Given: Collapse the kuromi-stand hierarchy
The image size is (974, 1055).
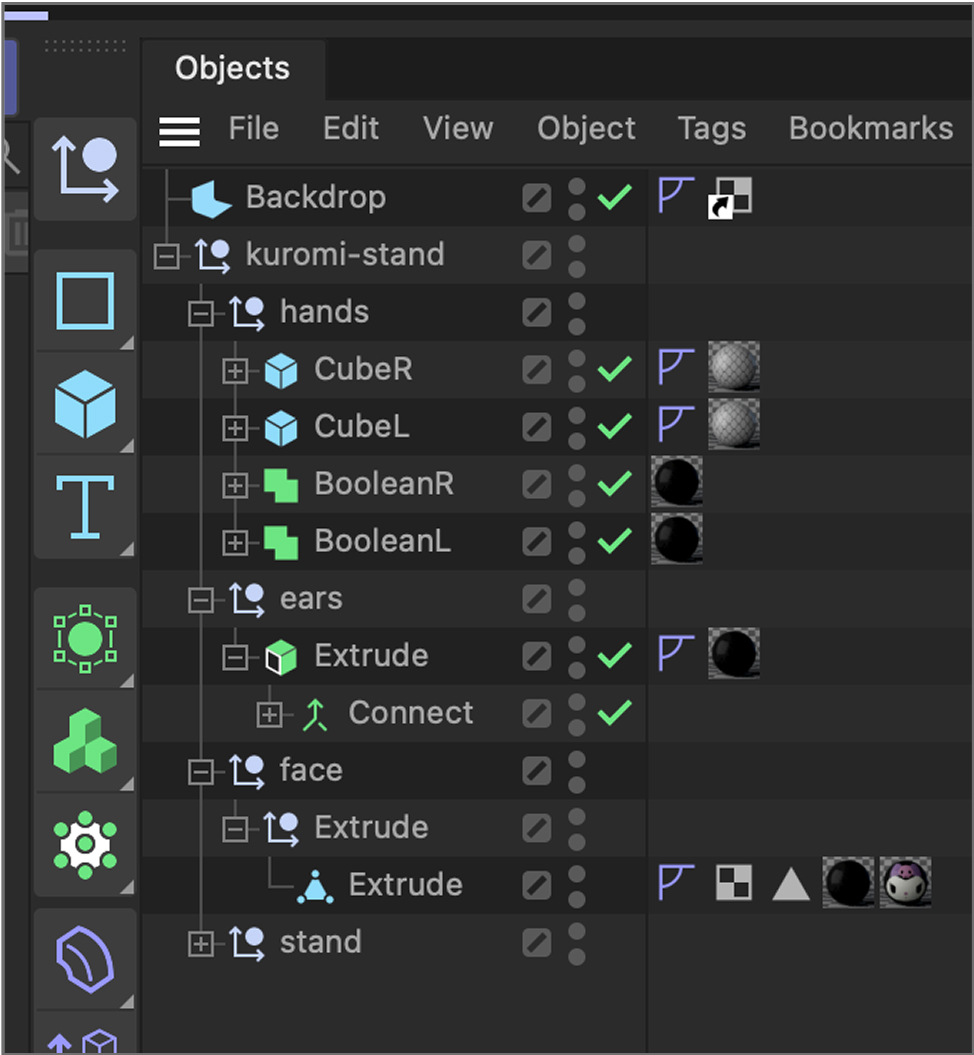Looking at the screenshot, I should [x=167, y=256].
